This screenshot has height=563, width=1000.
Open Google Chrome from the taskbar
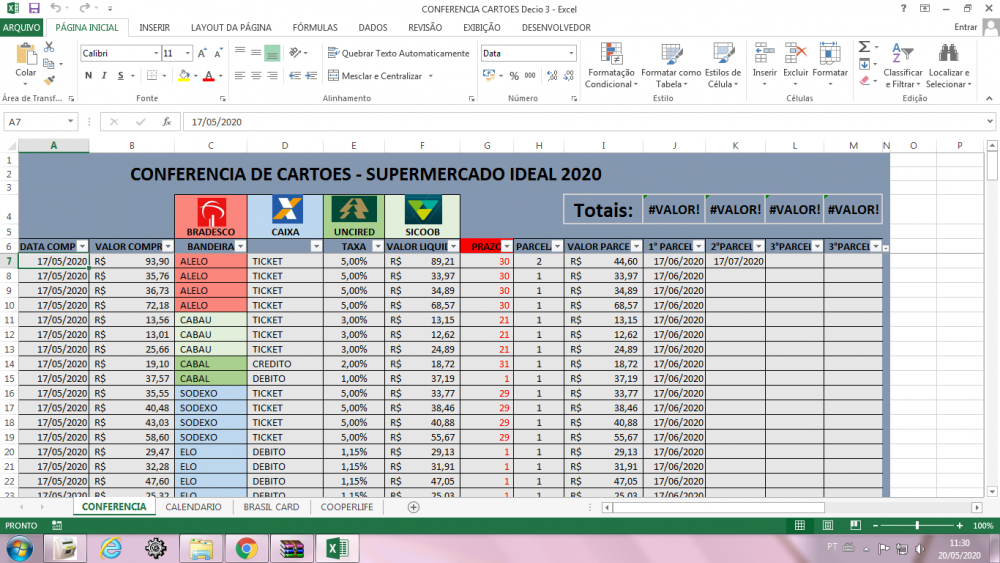coord(246,547)
